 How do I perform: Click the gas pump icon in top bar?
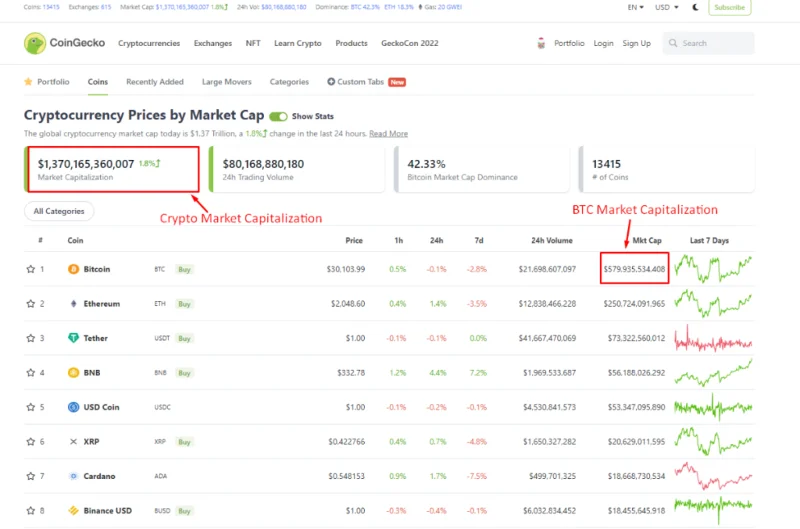tap(420, 7)
